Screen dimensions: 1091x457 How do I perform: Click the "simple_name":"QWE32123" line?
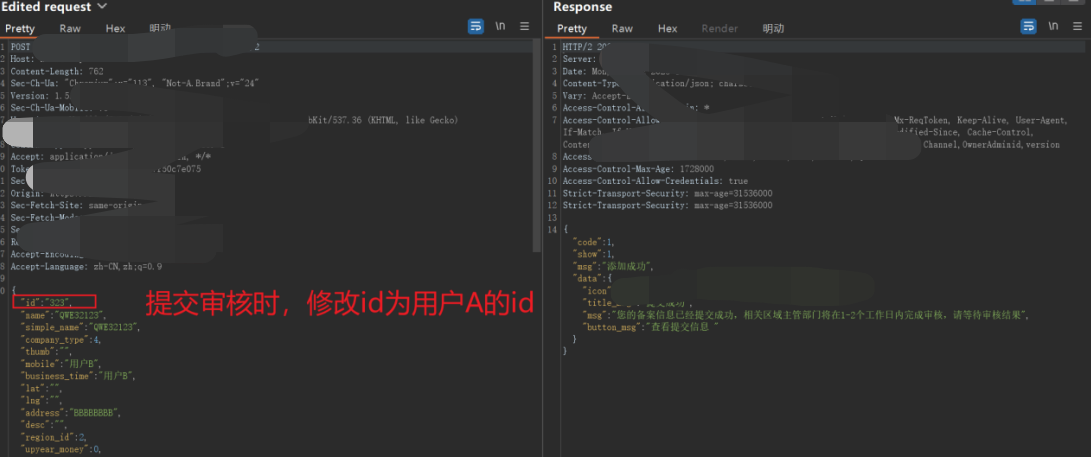pos(80,327)
